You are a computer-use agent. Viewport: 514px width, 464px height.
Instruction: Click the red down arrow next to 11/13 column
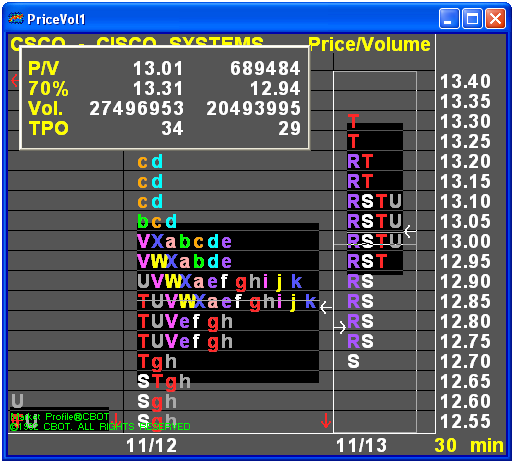tap(326, 421)
